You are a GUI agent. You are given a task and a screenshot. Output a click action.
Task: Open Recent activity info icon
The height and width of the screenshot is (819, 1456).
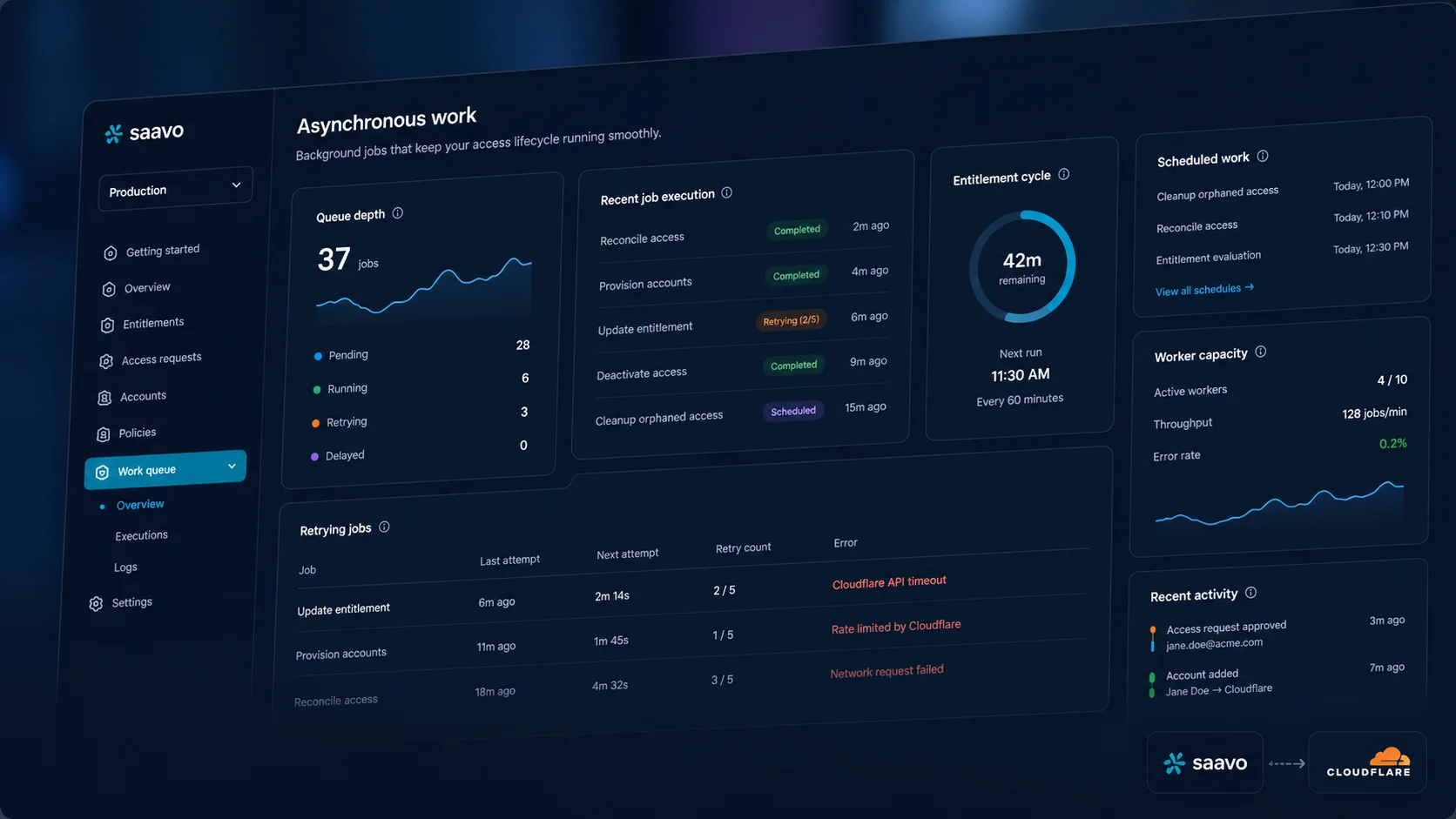(1251, 593)
